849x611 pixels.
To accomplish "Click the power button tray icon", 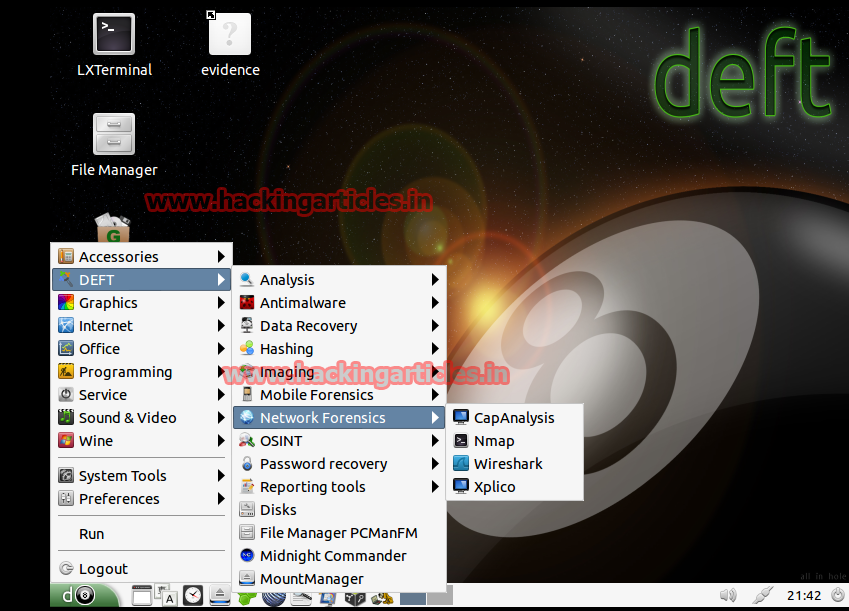I will point(838,595).
